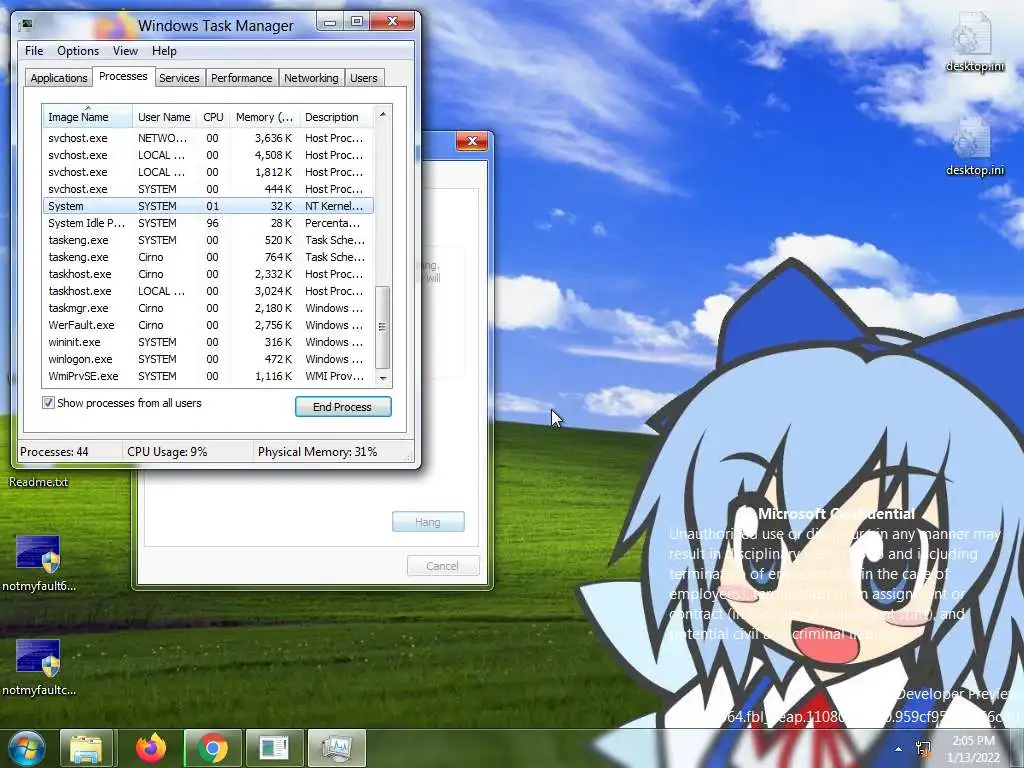Click Cancel in the background dialog
1024x768 pixels.
(x=443, y=566)
